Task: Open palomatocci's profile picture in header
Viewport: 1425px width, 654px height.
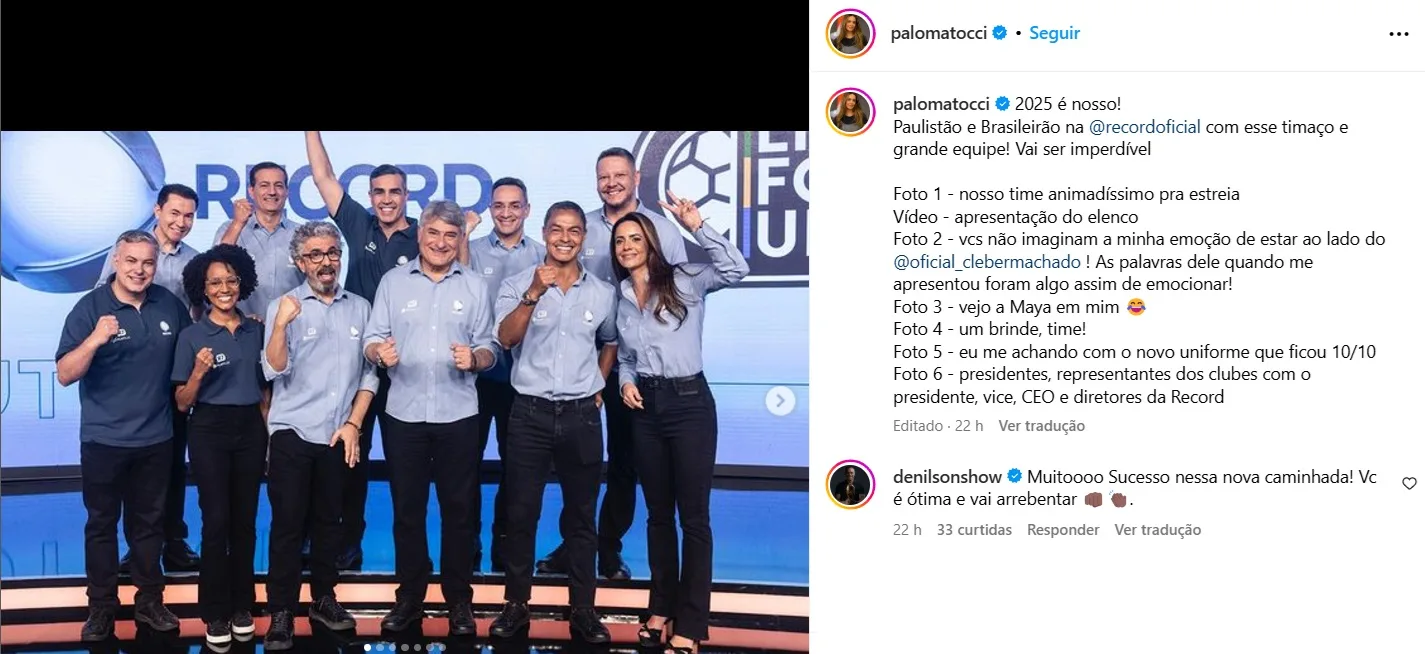Action: [851, 33]
